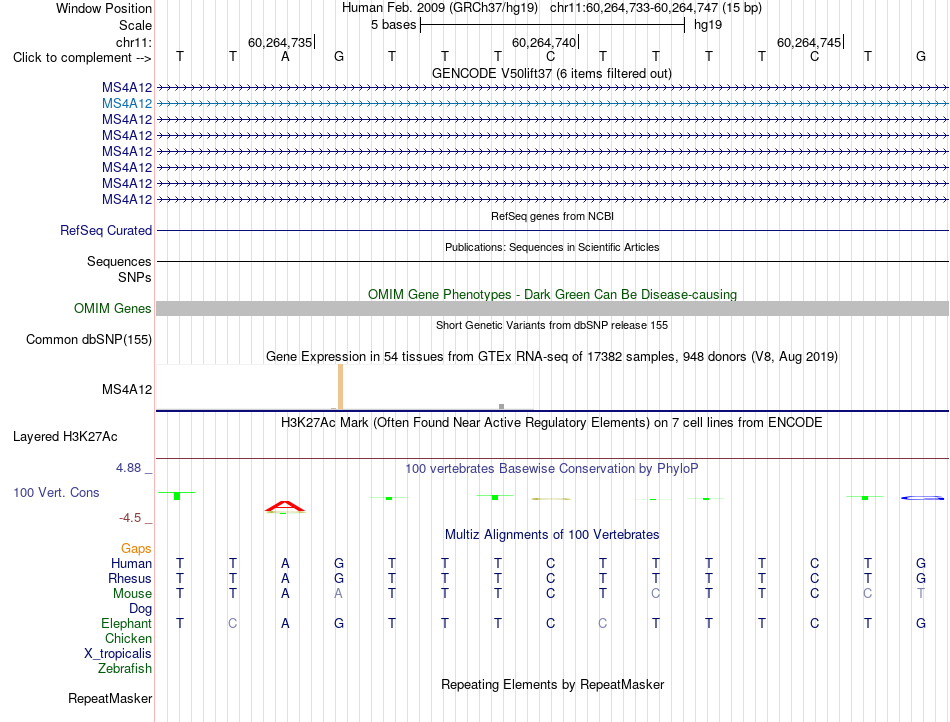Click the Dog species label
This screenshot has height=722, width=950.
click(x=140, y=609)
